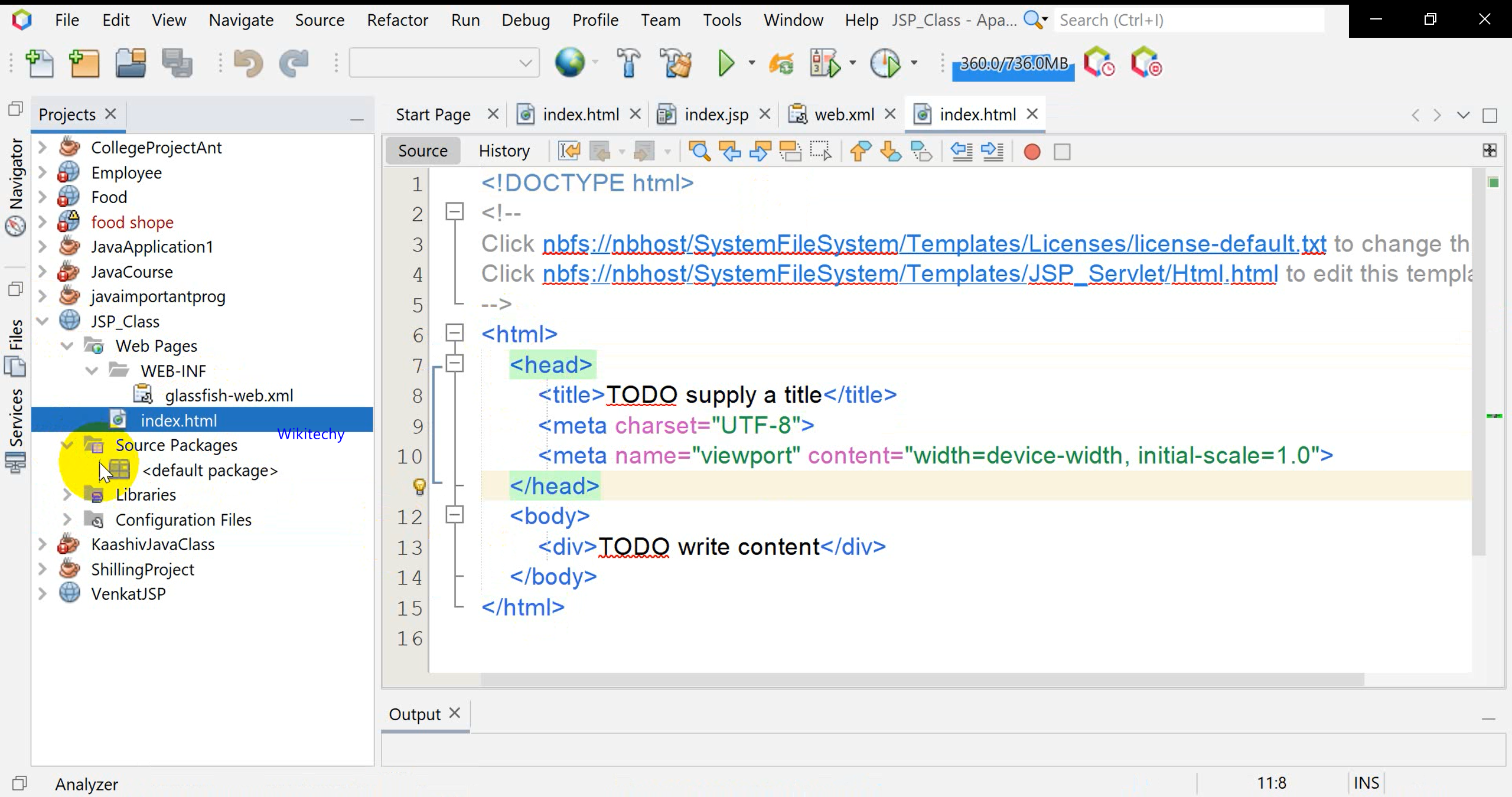Viewport: 1512px width, 797px height.
Task: Click Clean and Build Project icon
Action: click(676, 63)
